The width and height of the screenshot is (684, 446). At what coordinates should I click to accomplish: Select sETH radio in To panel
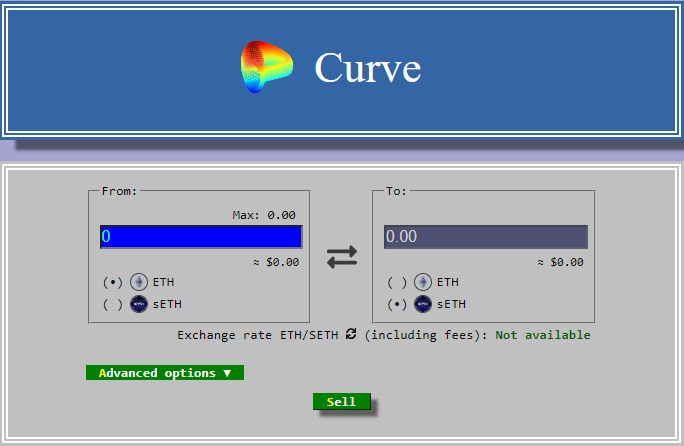click(397, 305)
